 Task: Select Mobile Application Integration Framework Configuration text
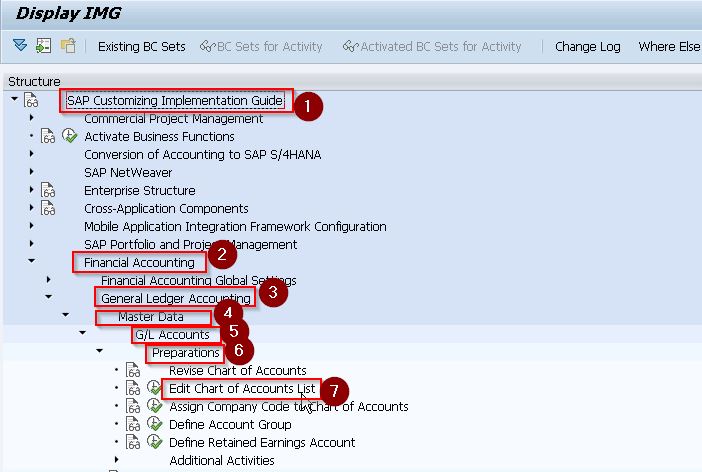[x=235, y=227]
